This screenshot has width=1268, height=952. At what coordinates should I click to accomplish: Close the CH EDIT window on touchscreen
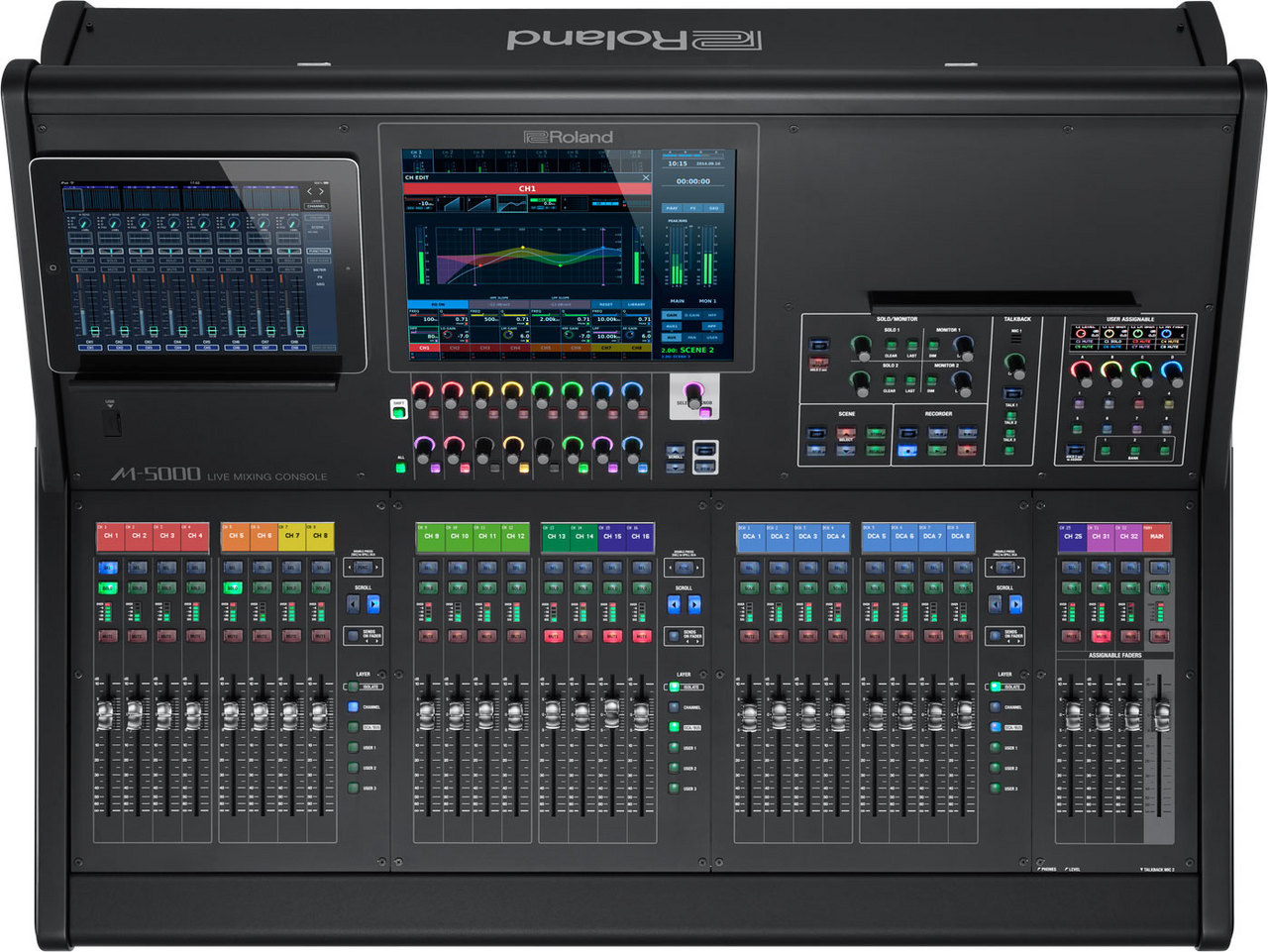pos(646,178)
